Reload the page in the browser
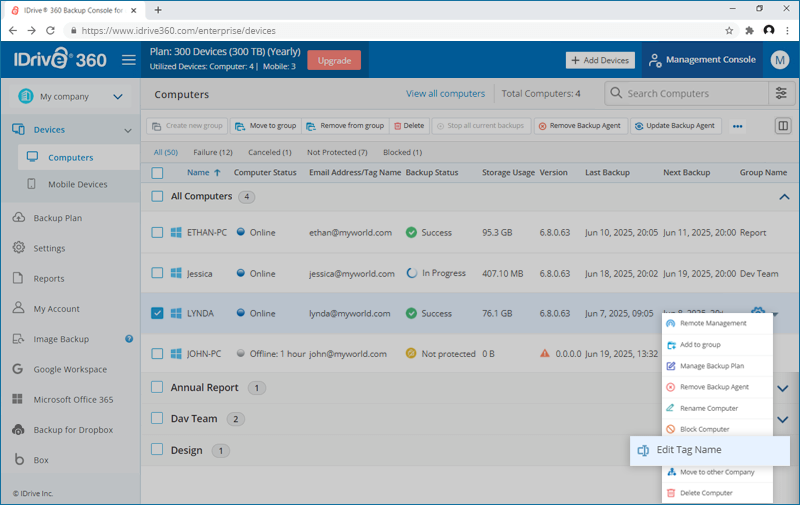The height and width of the screenshot is (505, 800). tap(51, 31)
